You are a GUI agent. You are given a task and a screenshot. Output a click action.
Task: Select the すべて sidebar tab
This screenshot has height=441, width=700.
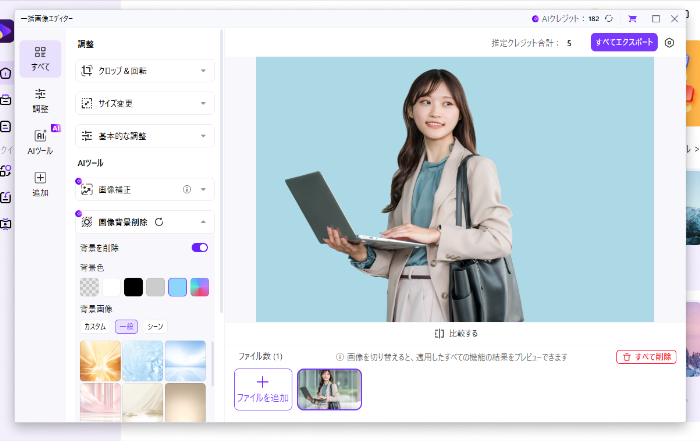[40, 59]
